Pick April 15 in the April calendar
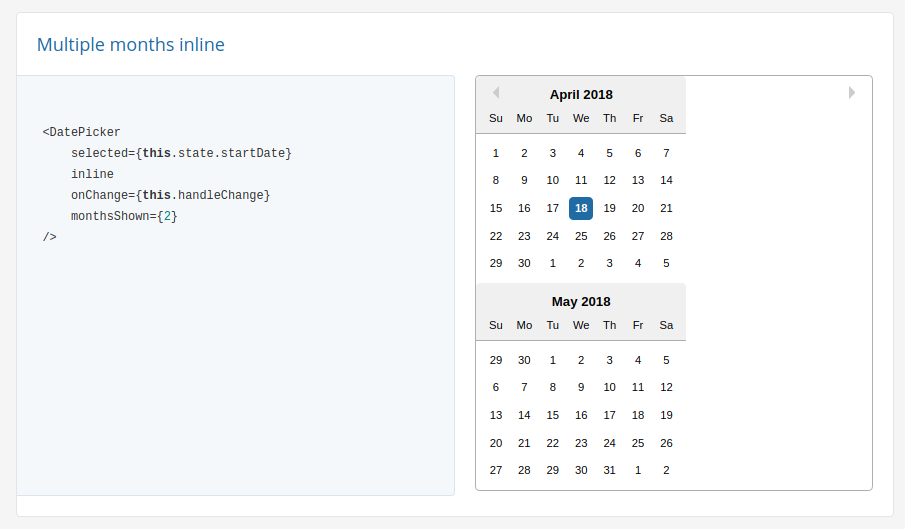The width and height of the screenshot is (905, 529). coord(496,208)
